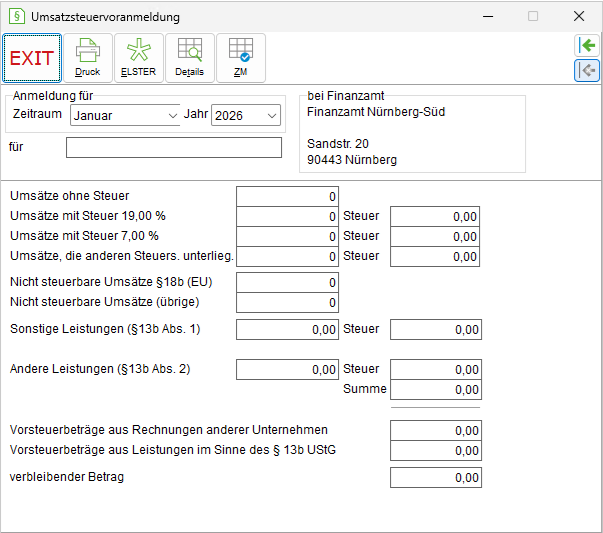
Task: Click gray arrow icon below green one
Action: (587, 70)
